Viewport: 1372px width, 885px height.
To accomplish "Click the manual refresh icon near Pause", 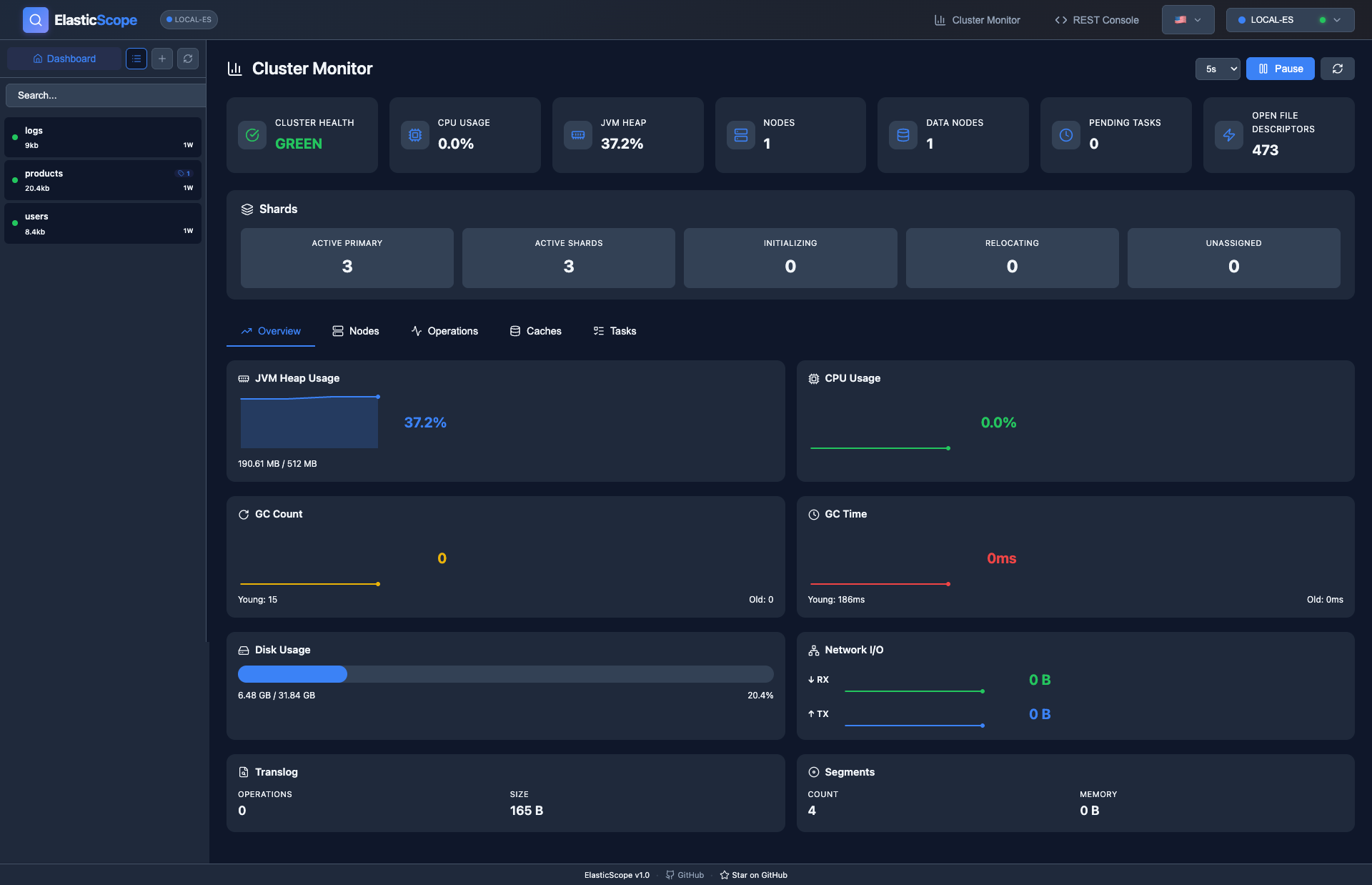I will point(1337,68).
